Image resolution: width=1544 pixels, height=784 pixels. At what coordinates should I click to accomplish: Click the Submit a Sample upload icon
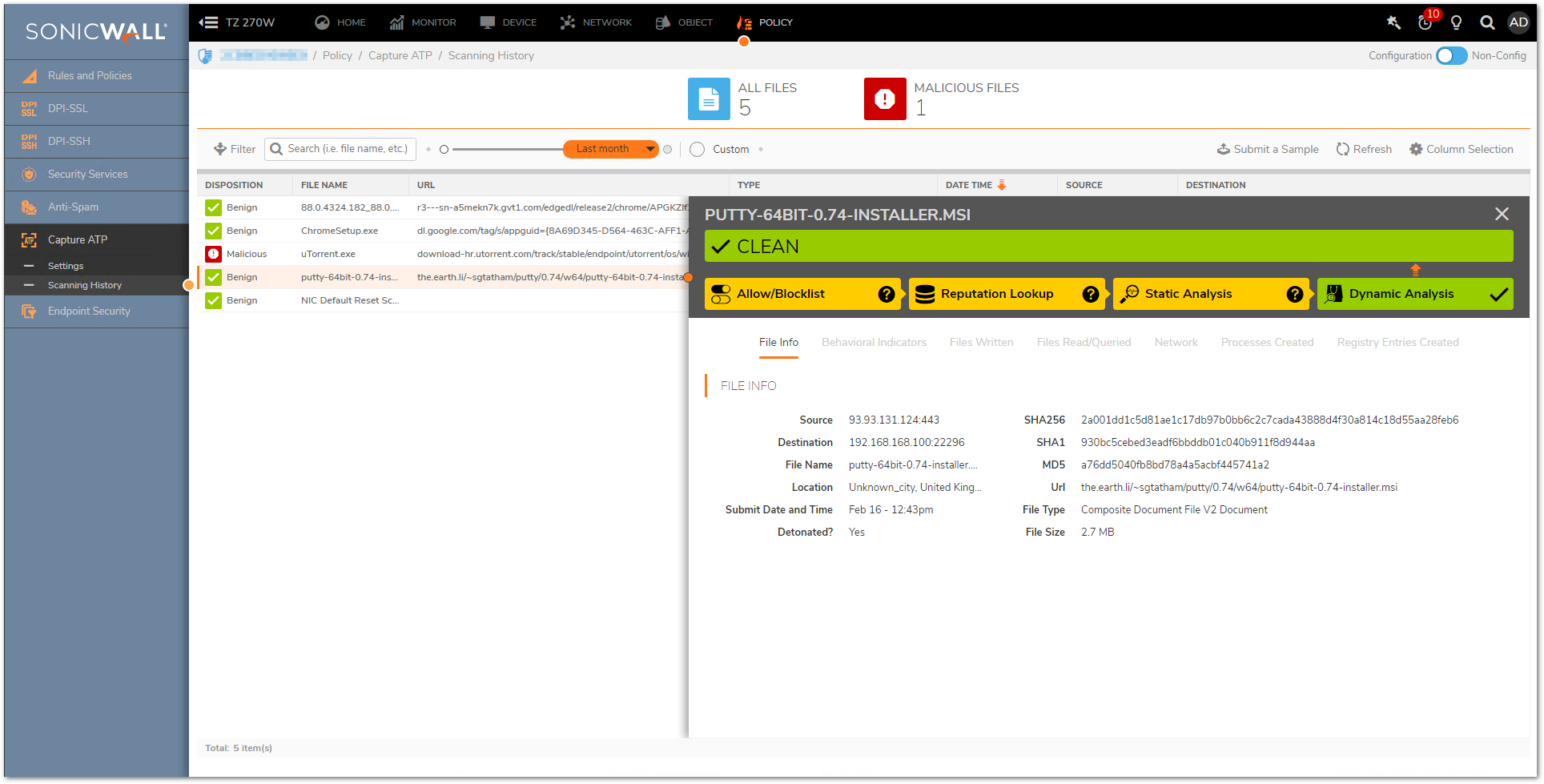pos(1223,149)
